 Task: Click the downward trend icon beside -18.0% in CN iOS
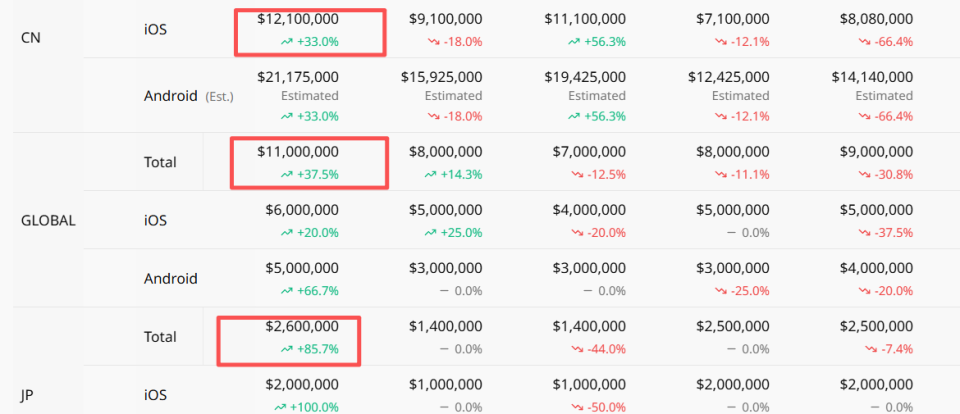pyautogui.click(x=433, y=42)
